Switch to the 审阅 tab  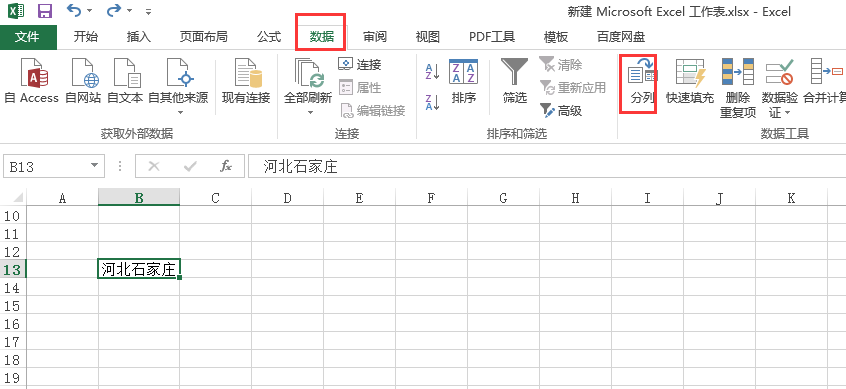(375, 37)
